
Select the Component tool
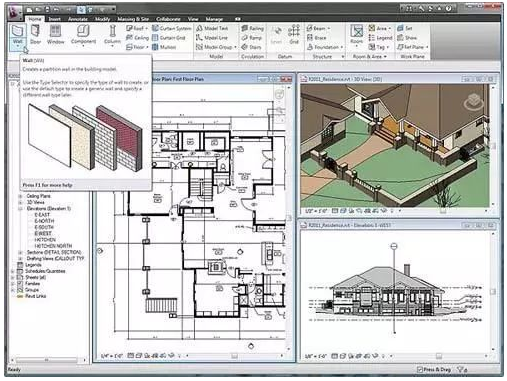point(83,35)
